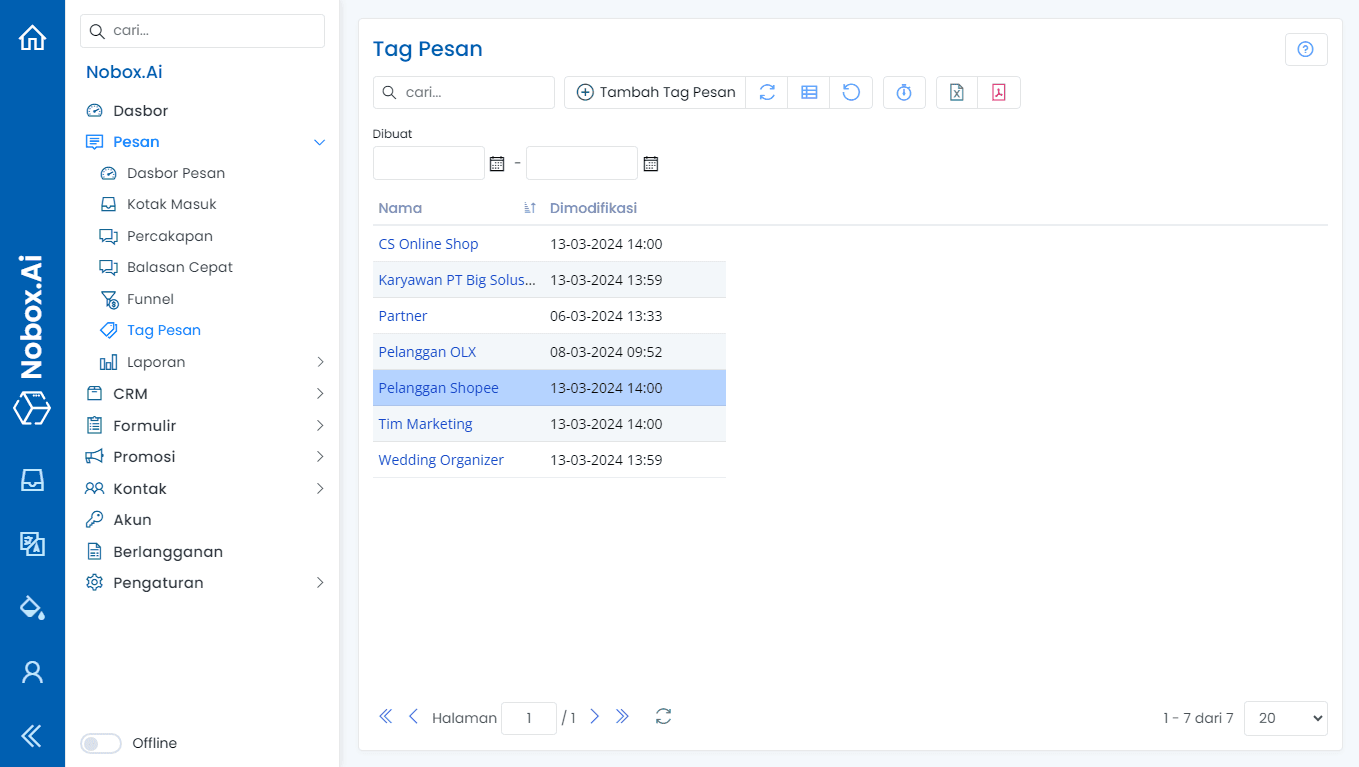Screen dimensions: 1359x767
Task: Expand the Laporan submenu
Action: [320, 362]
